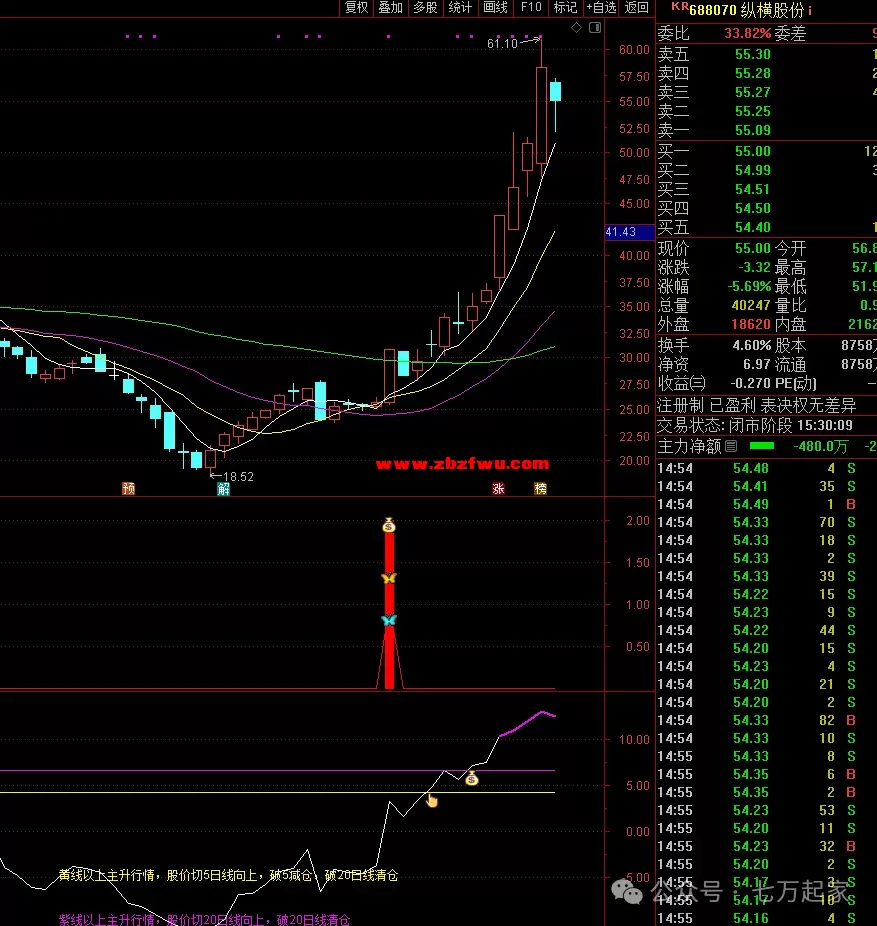Select the 买一 55.00 bid row

coord(767,151)
